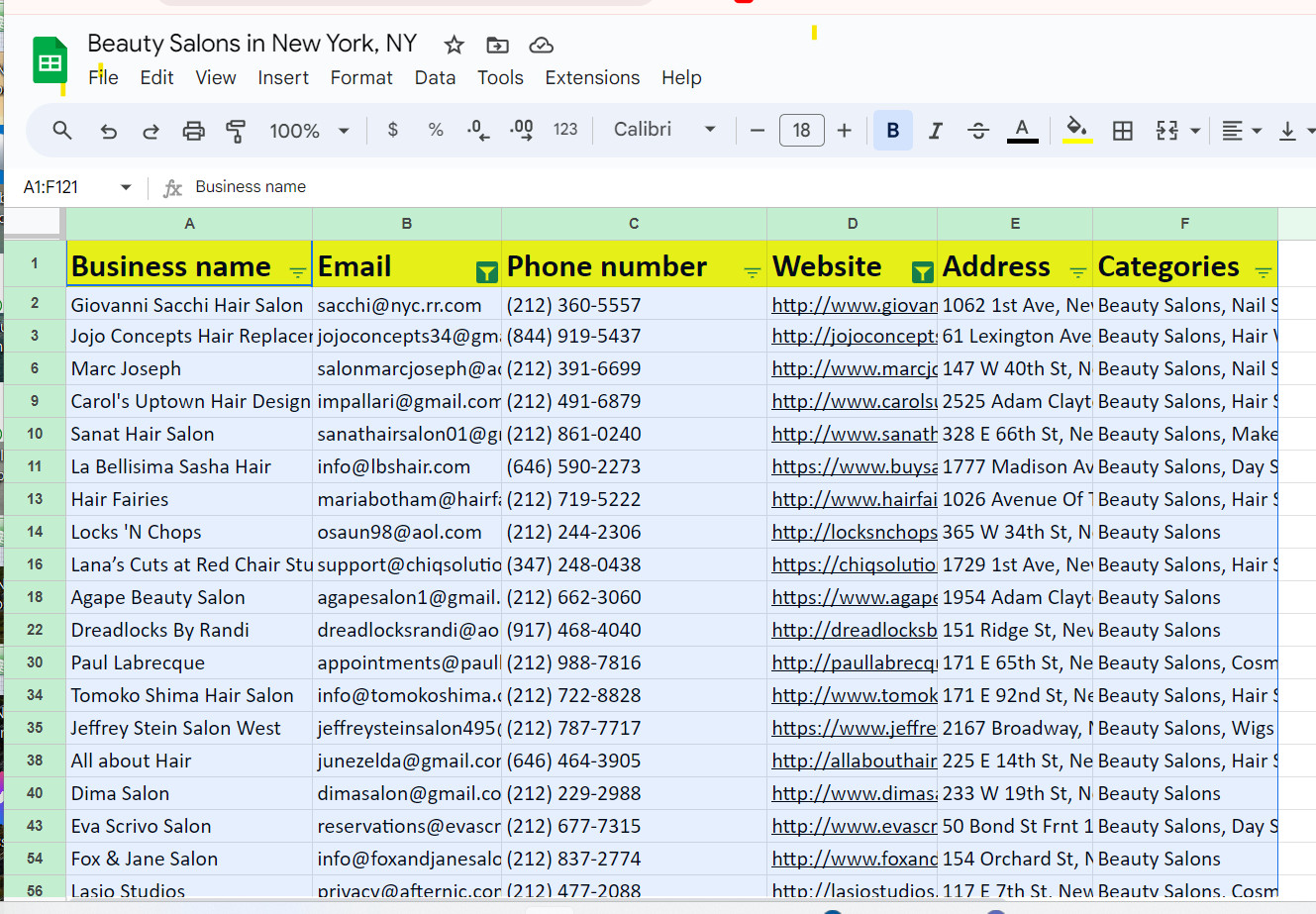Open horizontal align dropdown

tap(1242, 131)
